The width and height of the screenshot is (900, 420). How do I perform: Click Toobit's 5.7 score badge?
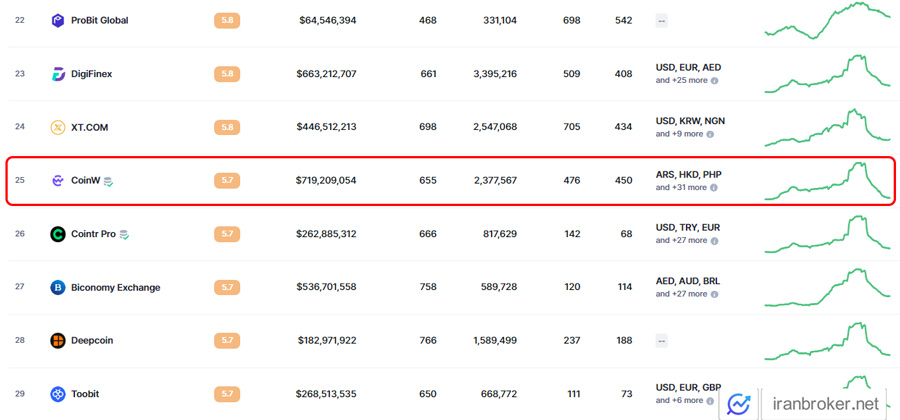point(227,394)
